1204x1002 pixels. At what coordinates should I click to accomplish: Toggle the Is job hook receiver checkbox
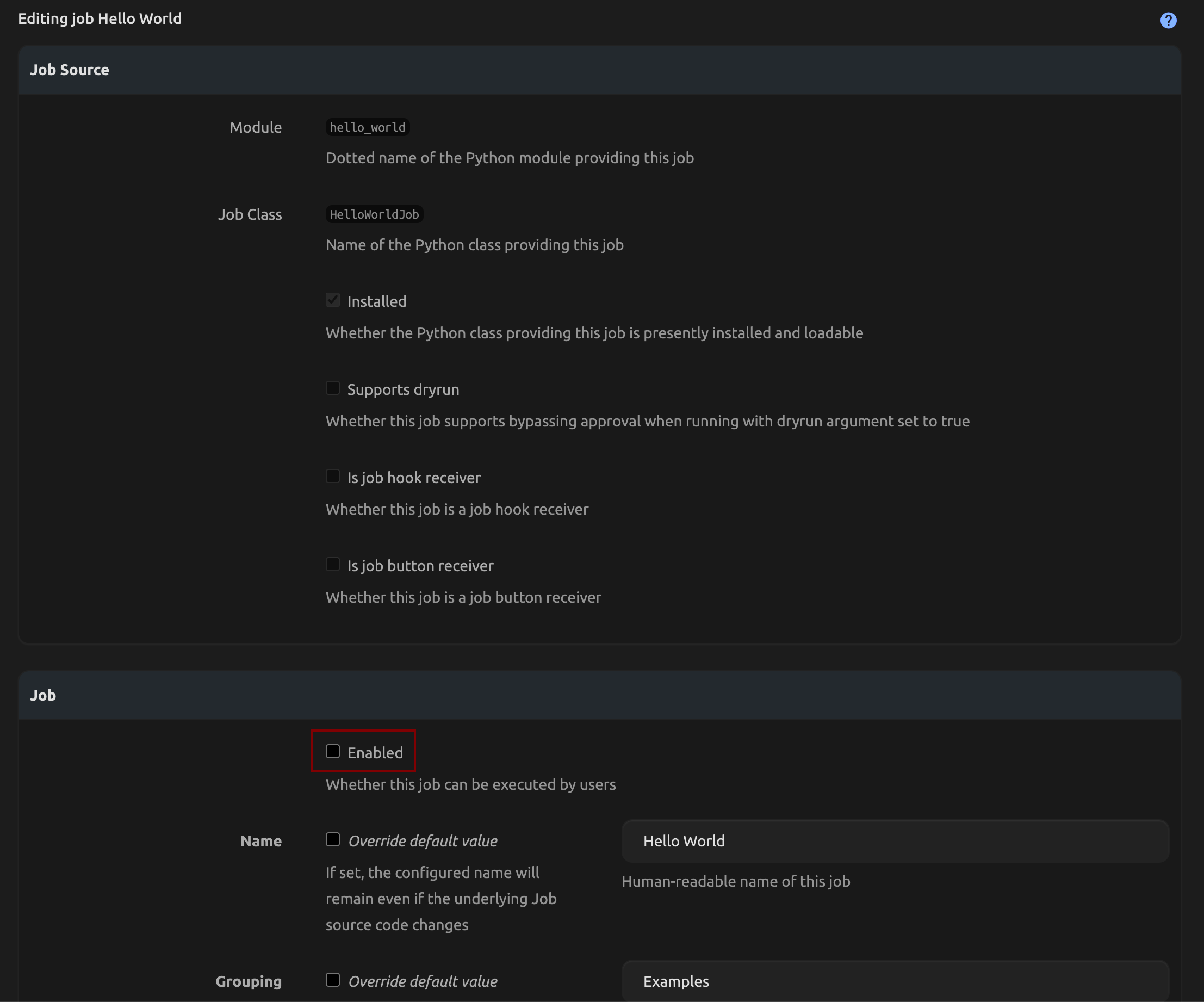pyautogui.click(x=332, y=476)
